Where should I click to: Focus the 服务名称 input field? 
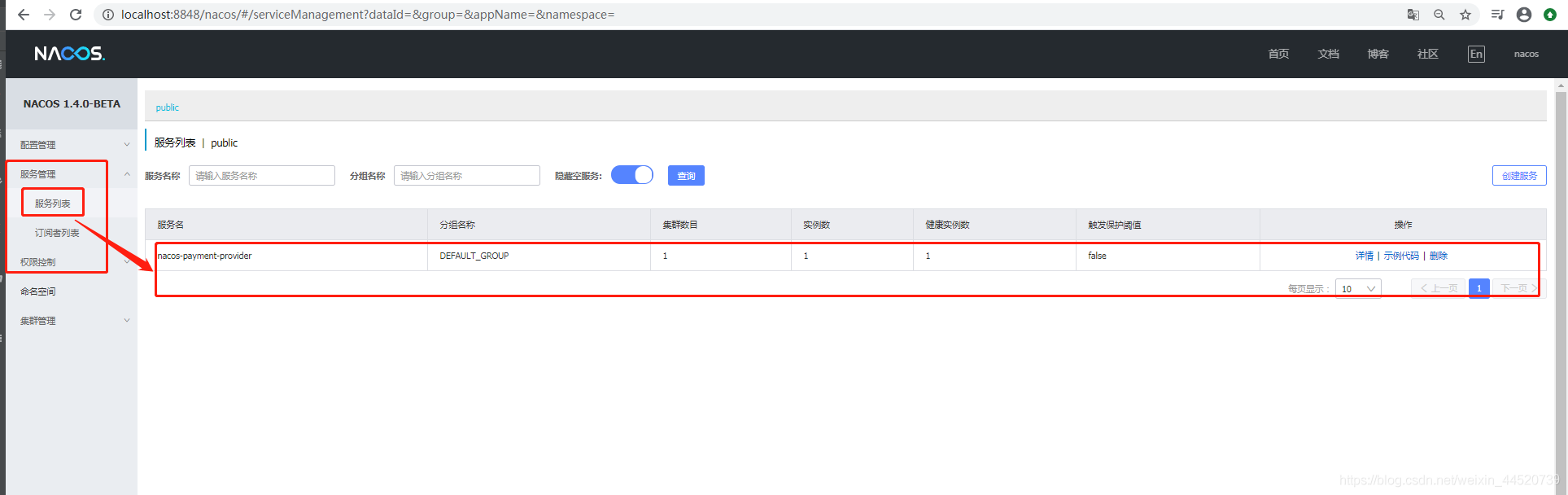262,175
